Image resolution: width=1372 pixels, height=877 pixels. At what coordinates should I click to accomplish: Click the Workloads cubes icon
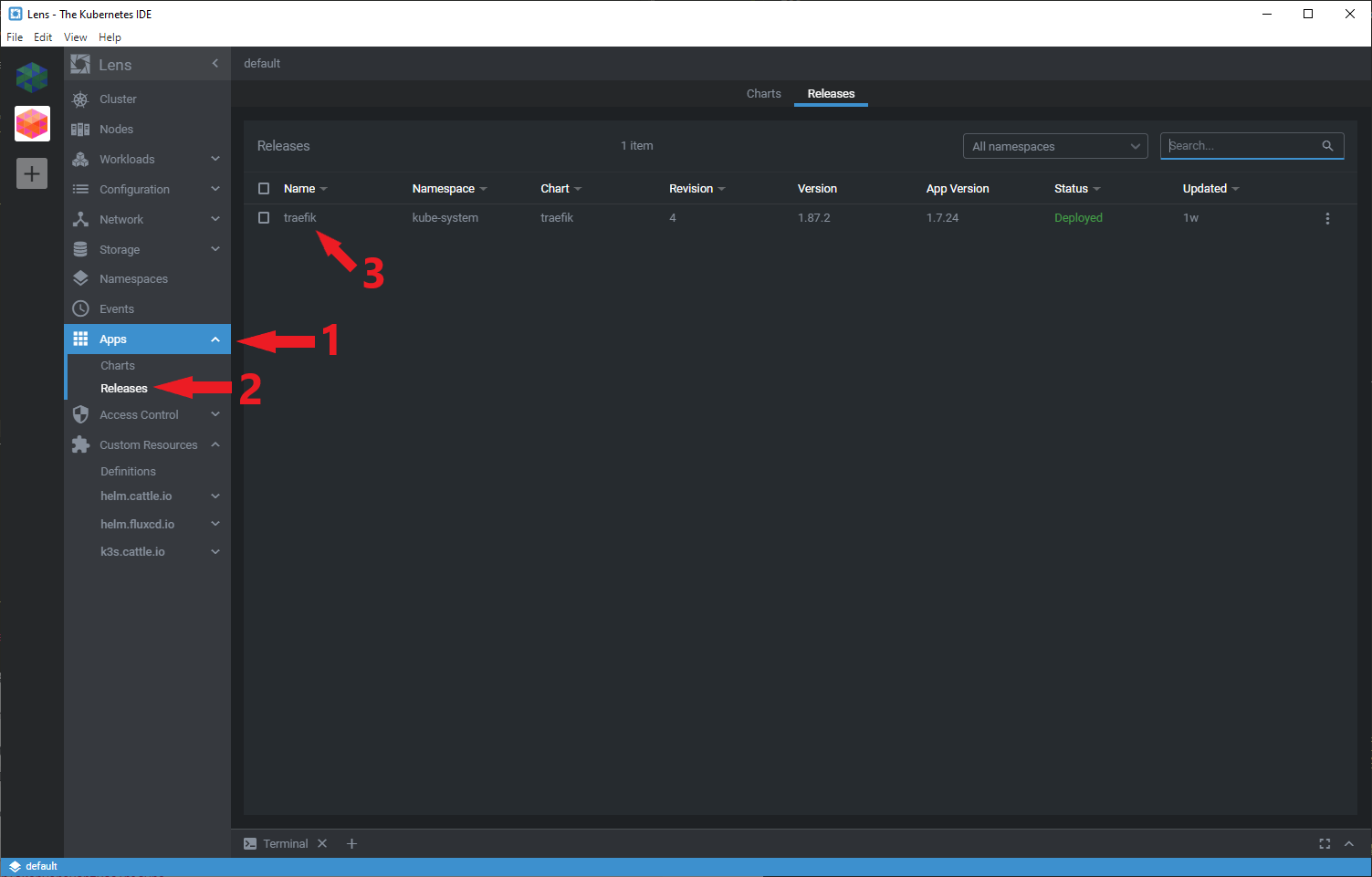pyautogui.click(x=80, y=159)
